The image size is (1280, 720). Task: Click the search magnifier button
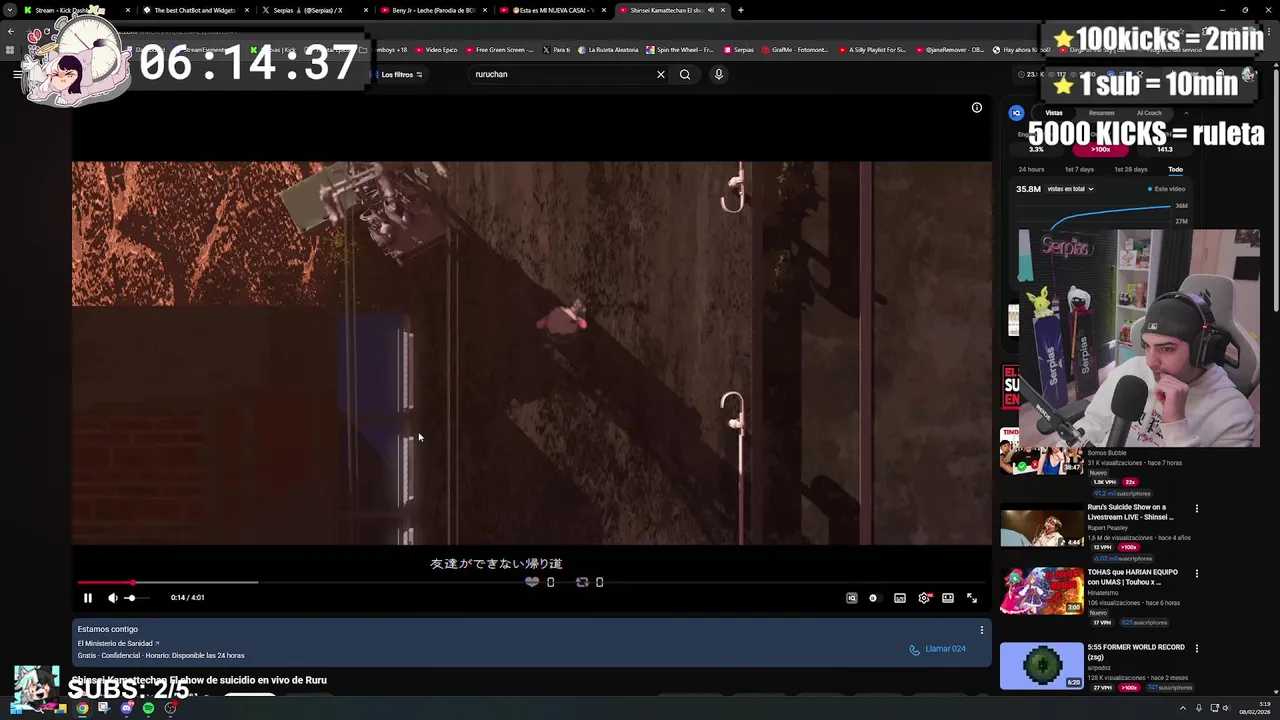pos(685,74)
